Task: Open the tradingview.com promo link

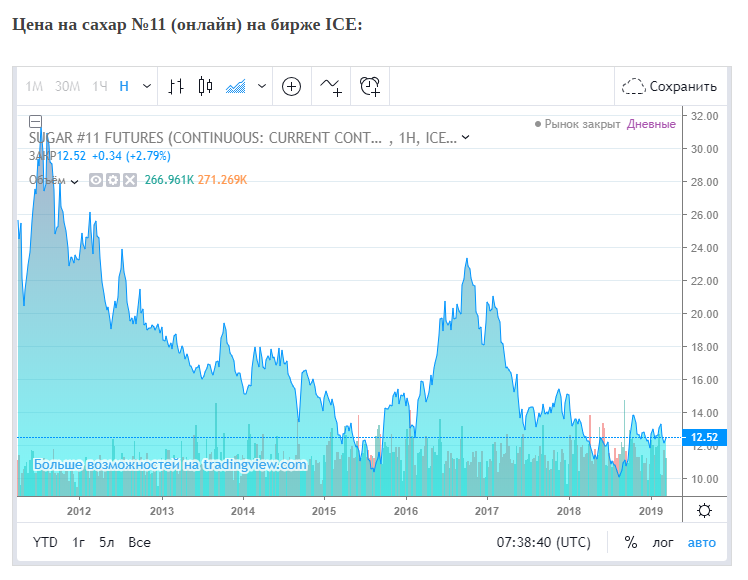Action: [x=170, y=464]
